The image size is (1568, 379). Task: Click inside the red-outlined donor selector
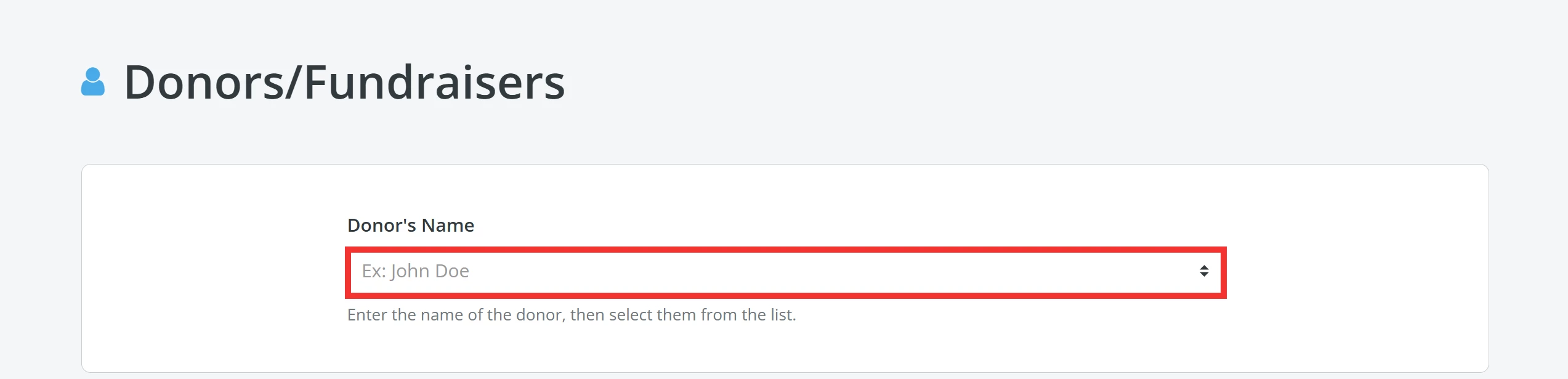point(782,271)
